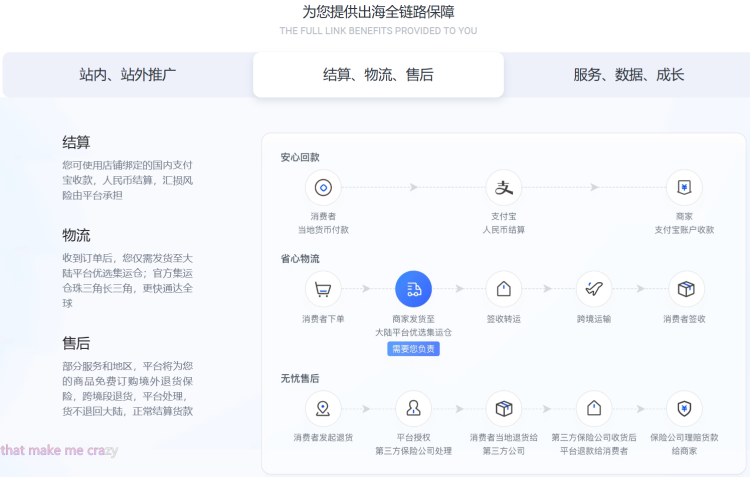This screenshot has height=477, width=750.
Task: Click the 省心物流 section title
Action: (x=300, y=259)
